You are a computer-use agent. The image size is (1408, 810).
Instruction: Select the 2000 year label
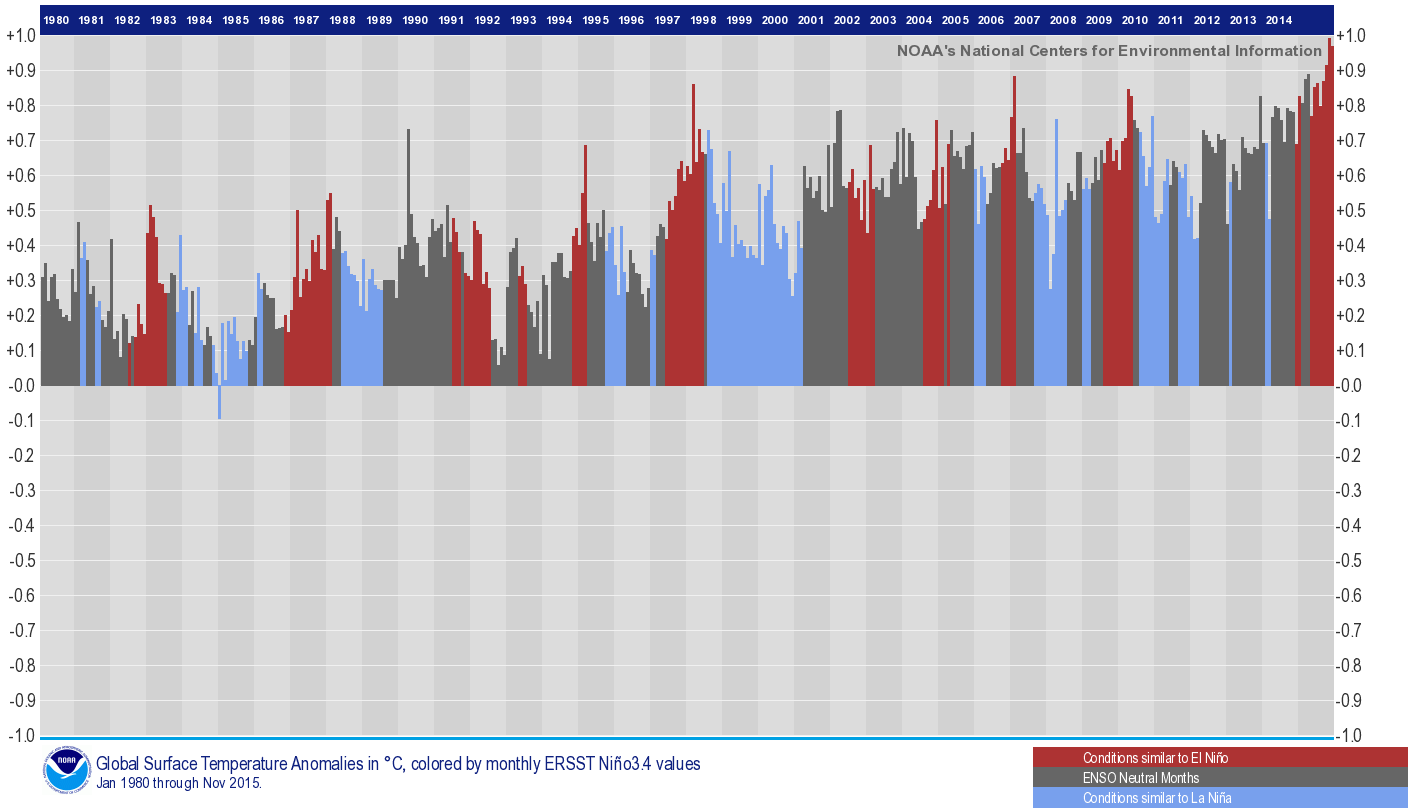[775, 20]
